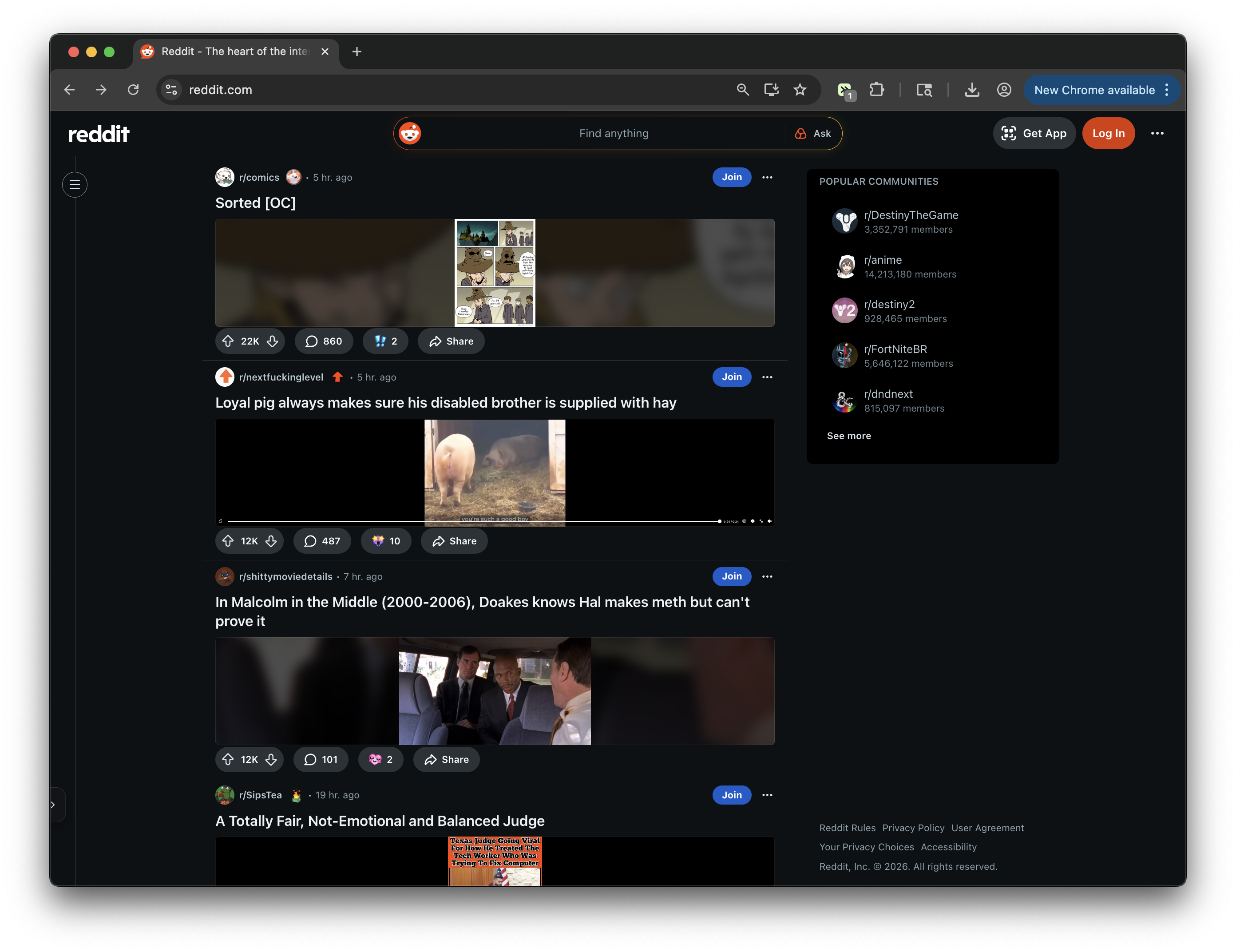The width and height of the screenshot is (1236, 952).
Task: Open the top-right three-dot Reddit menu
Action: click(1157, 134)
